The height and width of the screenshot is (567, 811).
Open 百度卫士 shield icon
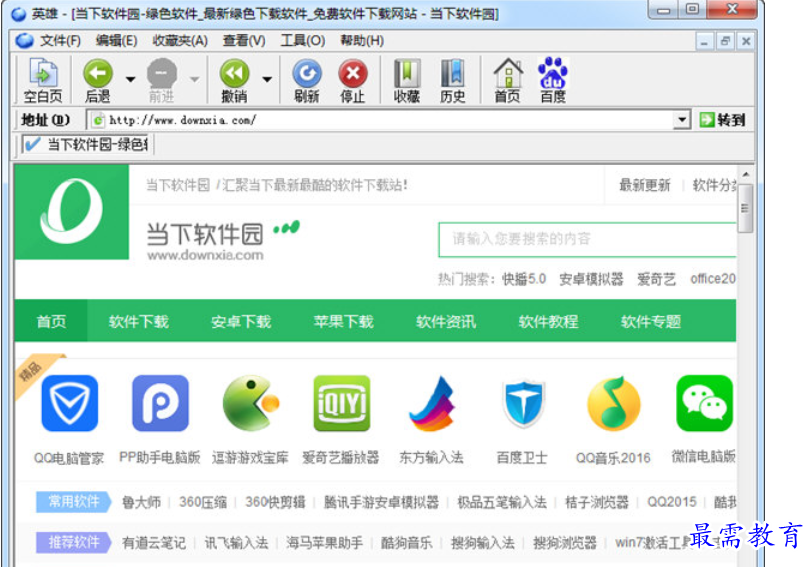pyautogui.click(x=523, y=403)
